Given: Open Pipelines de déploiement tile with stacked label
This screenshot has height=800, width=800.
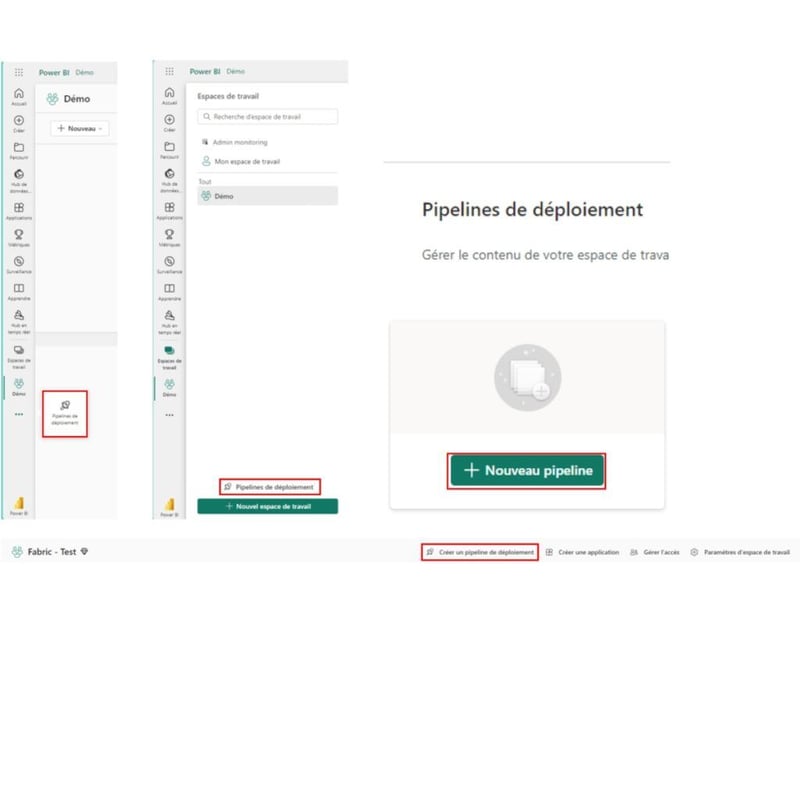Looking at the screenshot, I should pyautogui.click(x=65, y=412).
